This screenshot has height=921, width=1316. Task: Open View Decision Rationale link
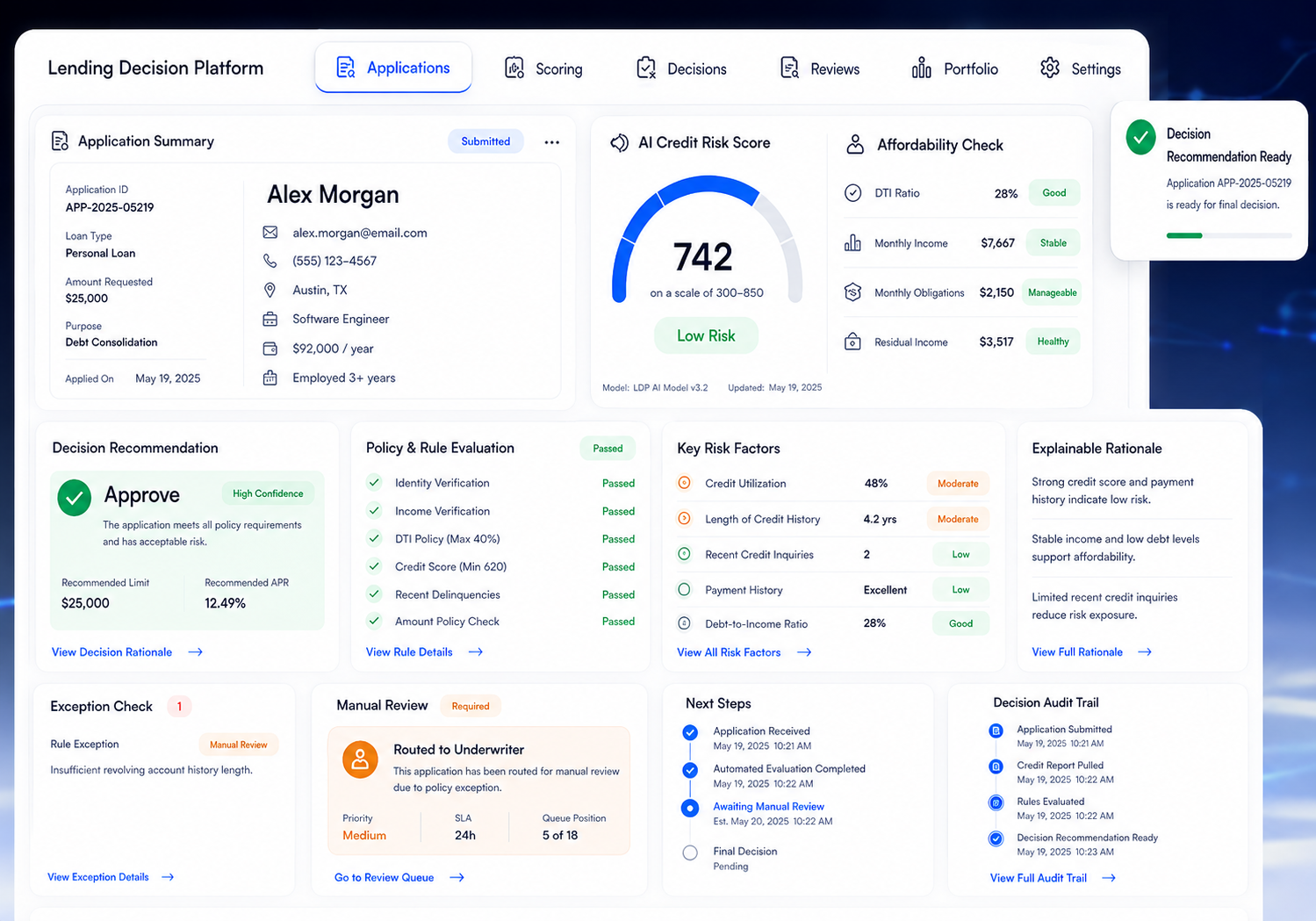click(127, 652)
